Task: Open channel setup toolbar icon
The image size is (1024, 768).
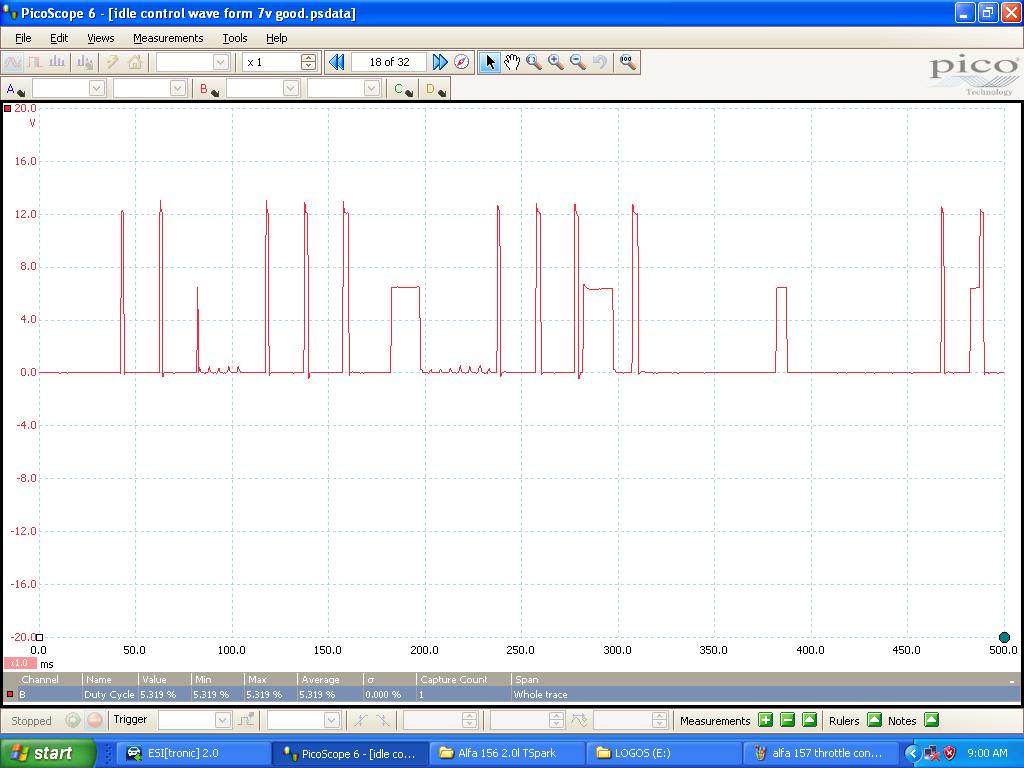Action: pyautogui.click(x=85, y=62)
